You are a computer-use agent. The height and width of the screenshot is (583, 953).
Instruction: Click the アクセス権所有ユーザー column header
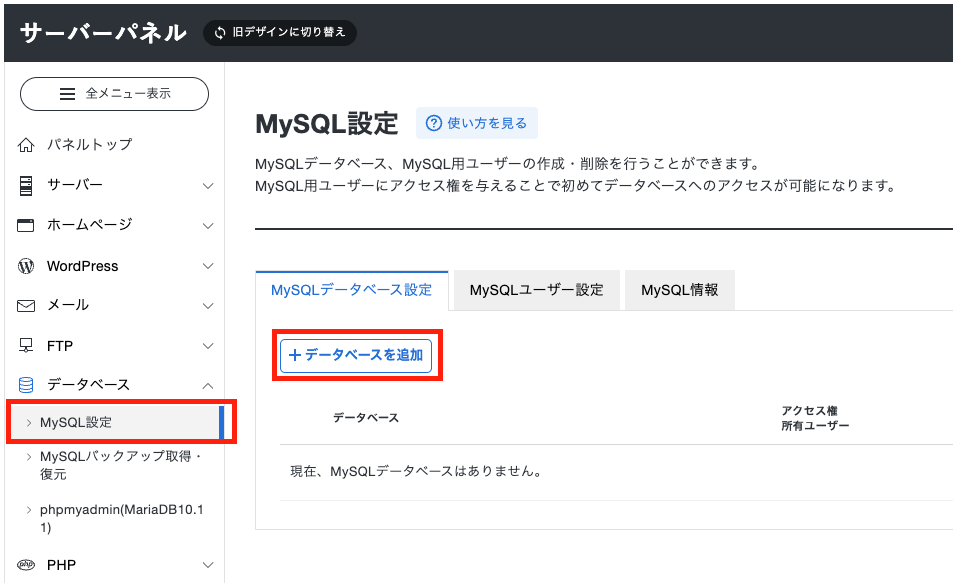(x=815, y=418)
